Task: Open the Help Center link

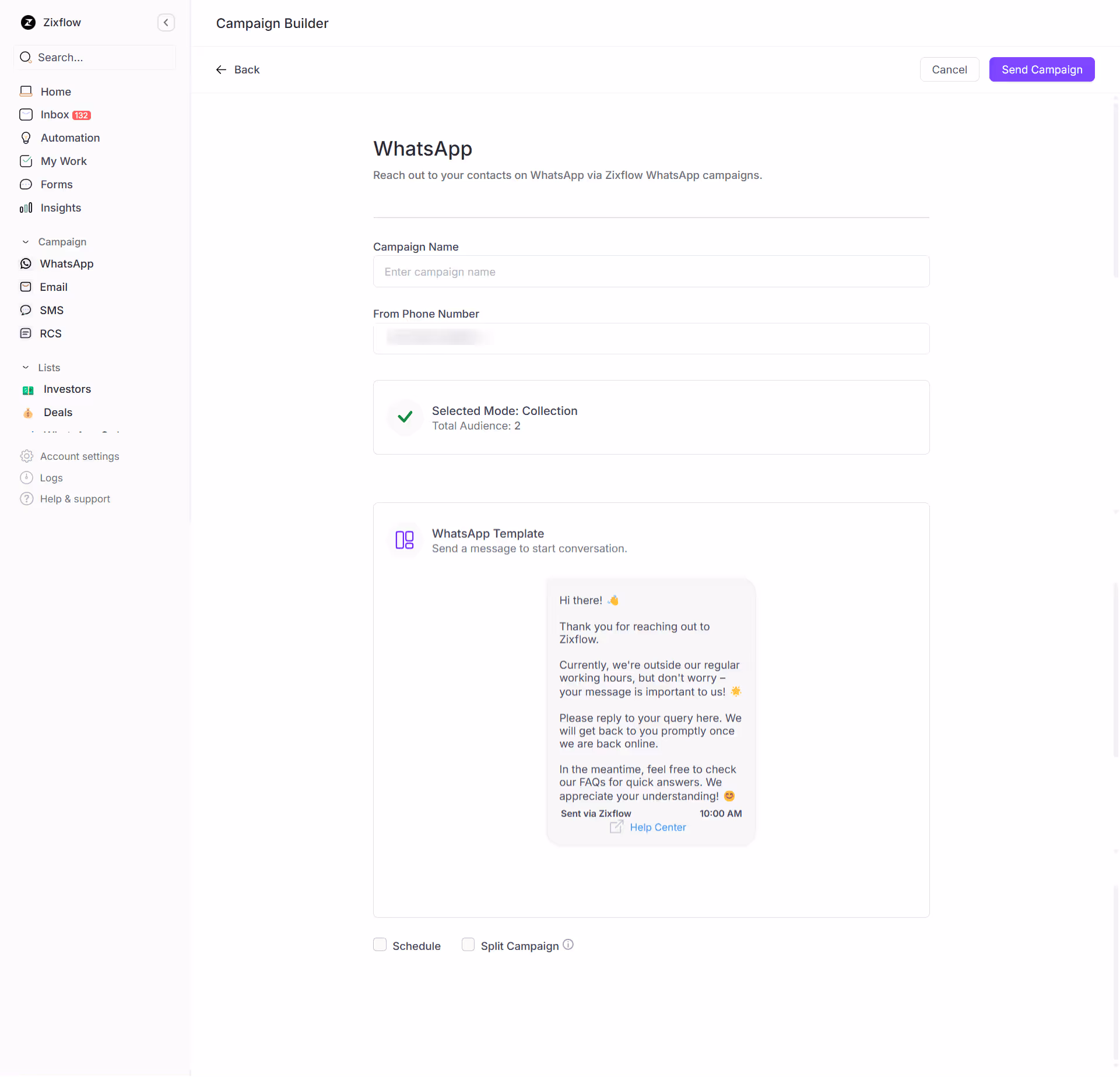Action: [658, 826]
